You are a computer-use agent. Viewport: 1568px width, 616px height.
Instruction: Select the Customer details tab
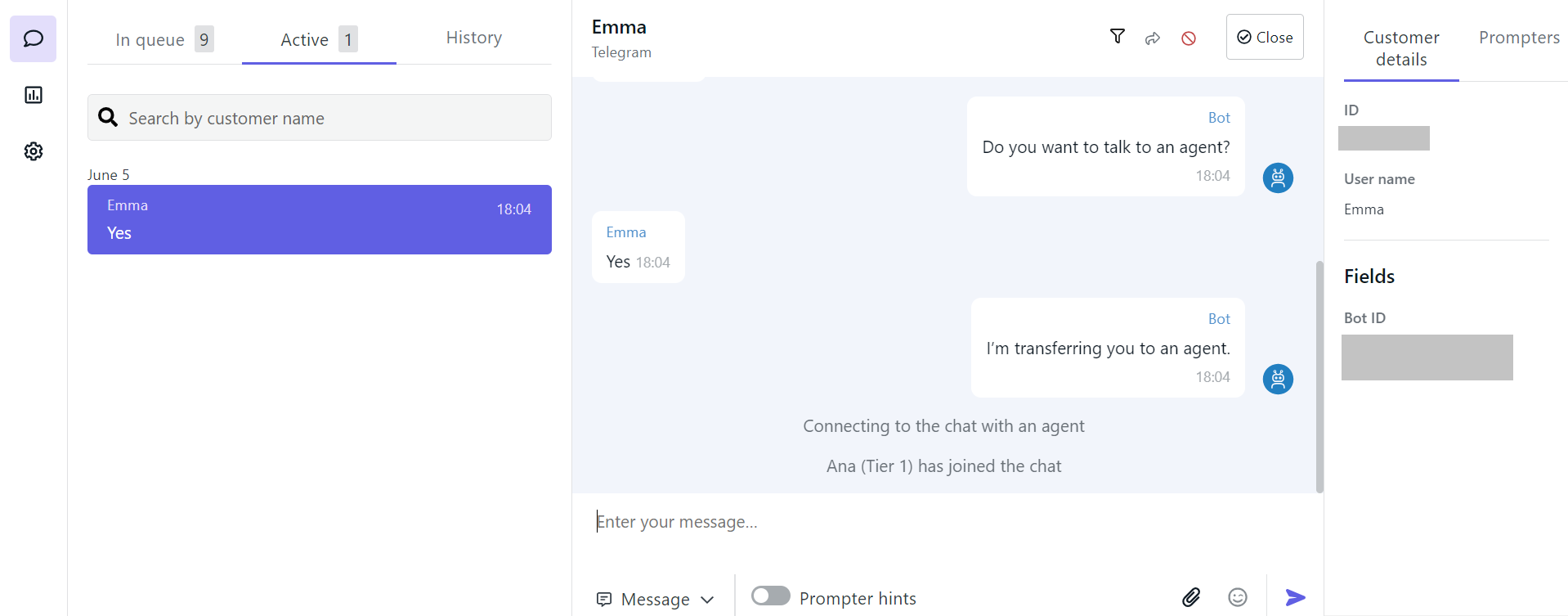(1401, 48)
